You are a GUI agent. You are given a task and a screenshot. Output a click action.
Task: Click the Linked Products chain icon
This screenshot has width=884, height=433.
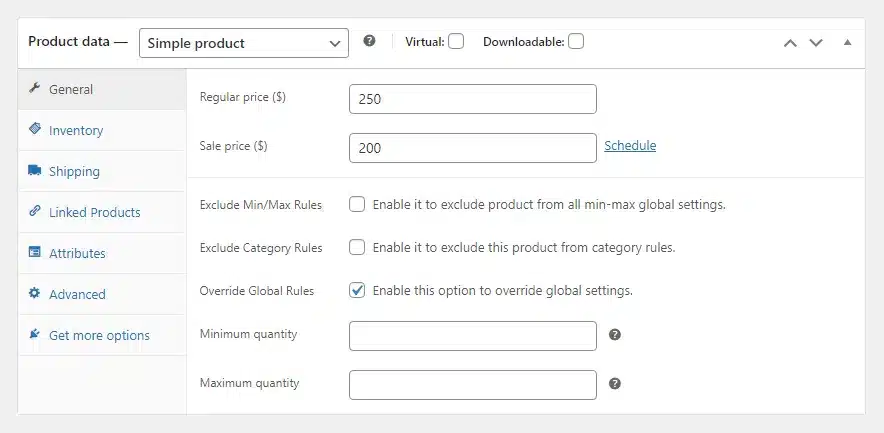(34, 211)
